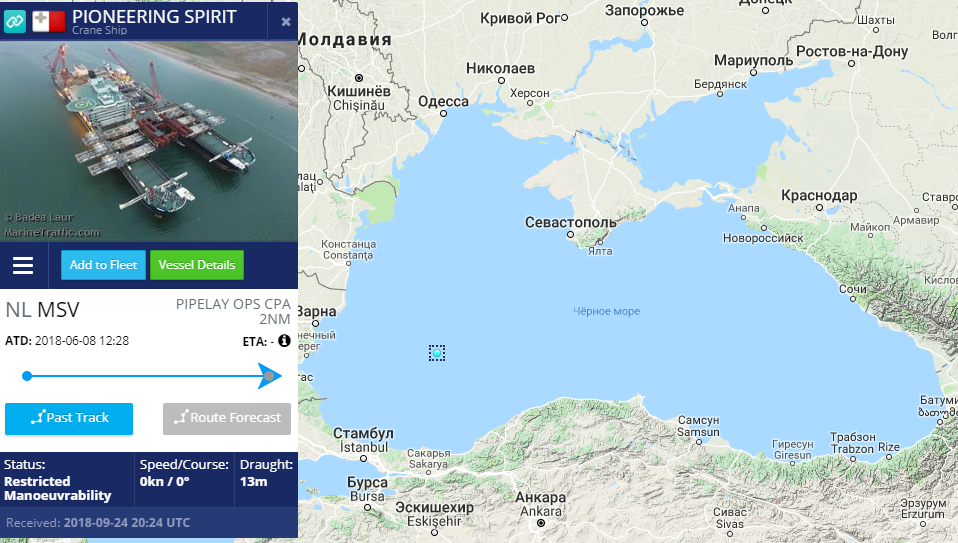This screenshot has width=958, height=543.
Task: Select the vessel marker in the Black Sea
Action: 437,353
